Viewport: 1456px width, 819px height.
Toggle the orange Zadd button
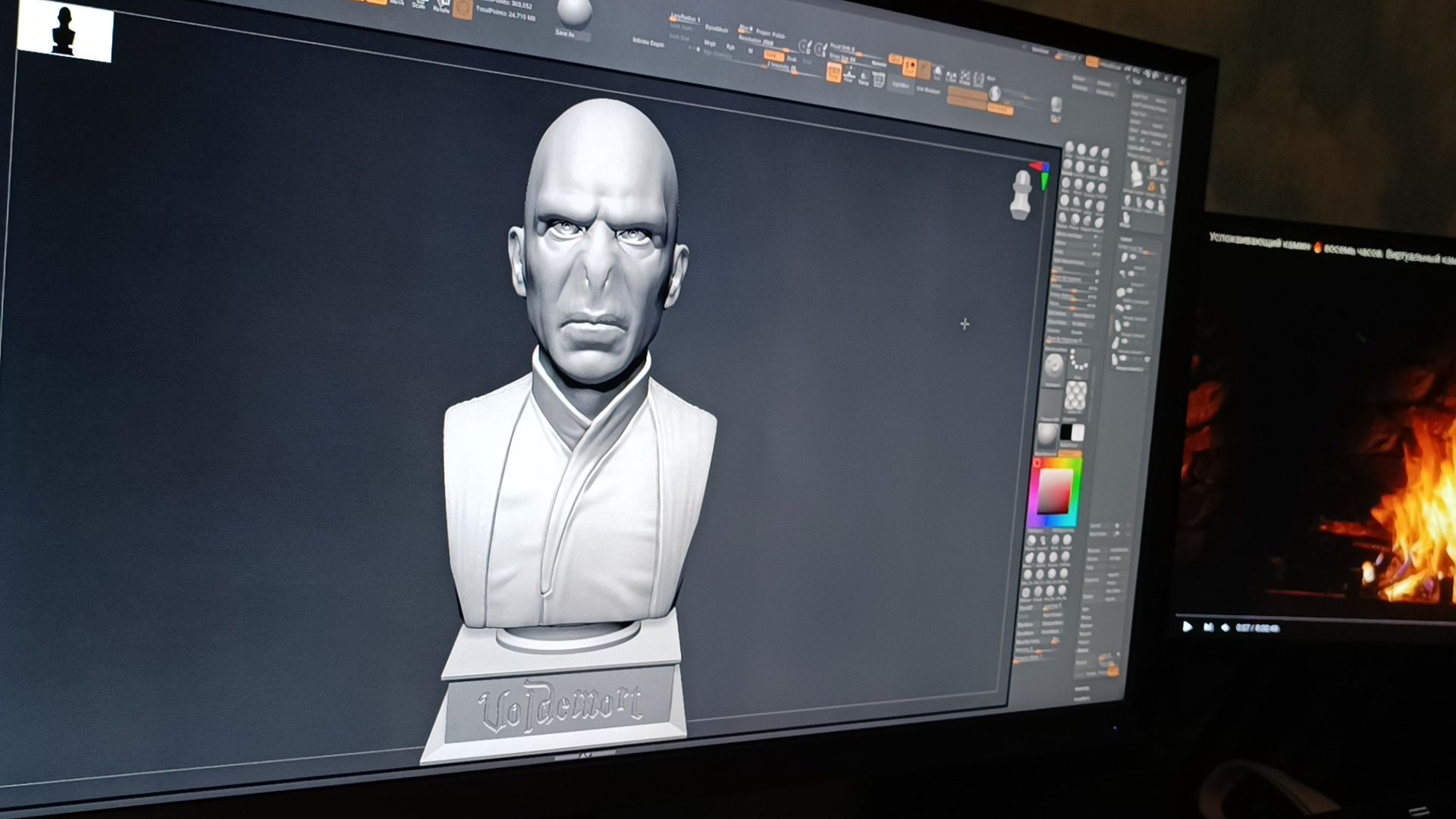(774, 55)
